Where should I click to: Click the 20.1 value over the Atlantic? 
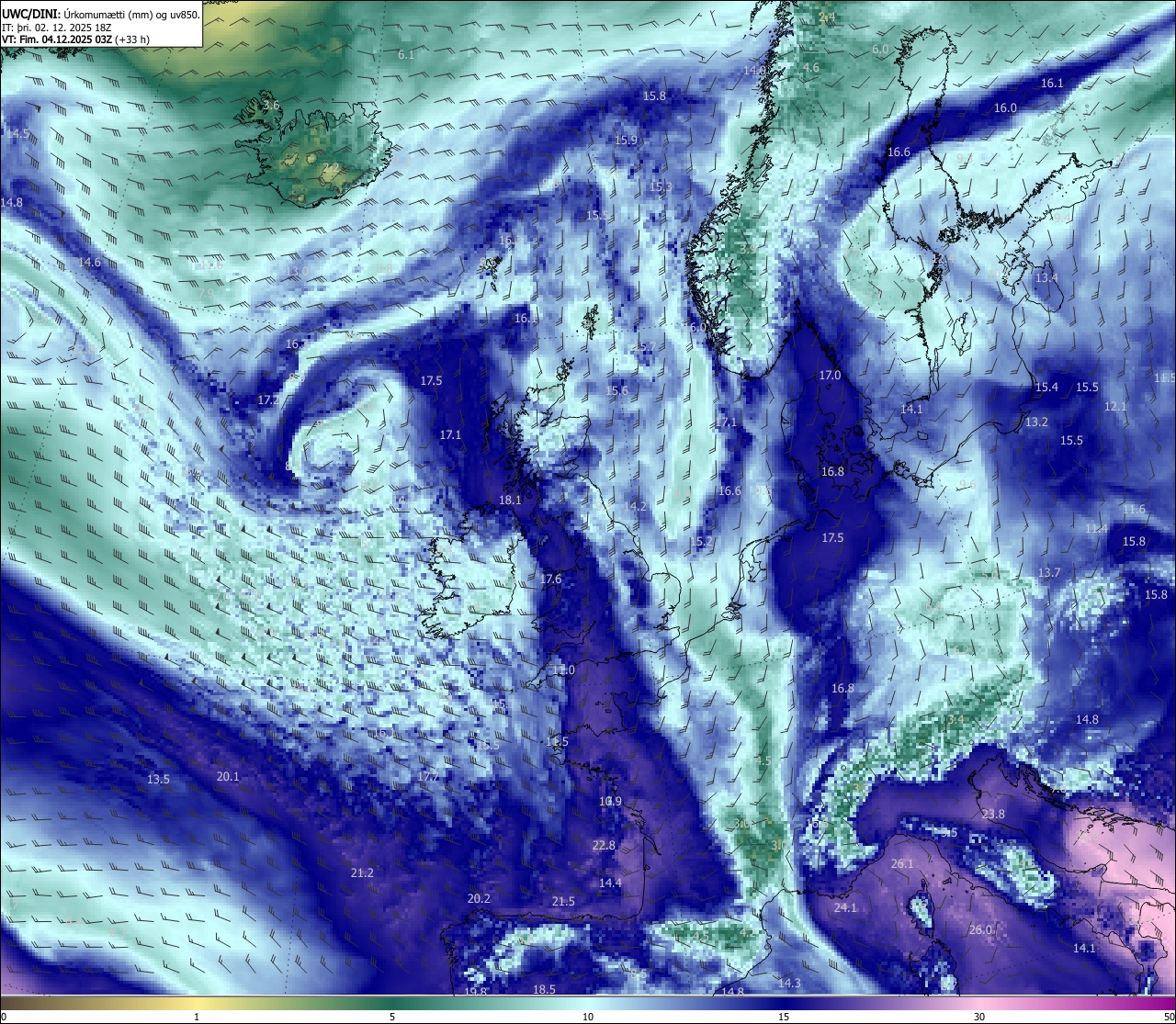228,777
